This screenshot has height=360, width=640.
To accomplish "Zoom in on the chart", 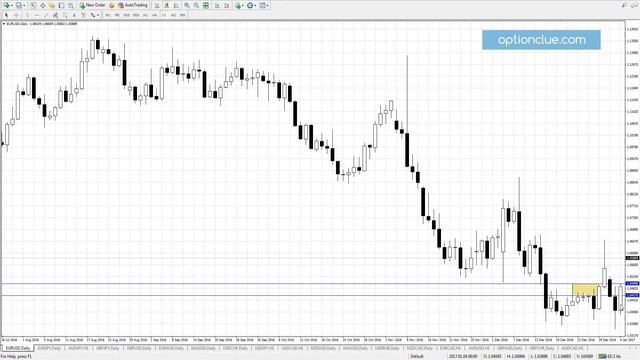I will [187, 5].
